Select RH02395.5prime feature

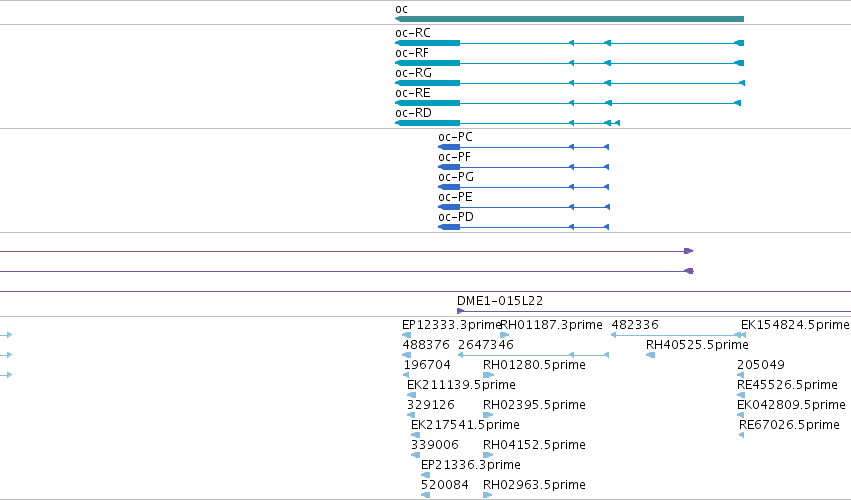[x=535, y=405]
